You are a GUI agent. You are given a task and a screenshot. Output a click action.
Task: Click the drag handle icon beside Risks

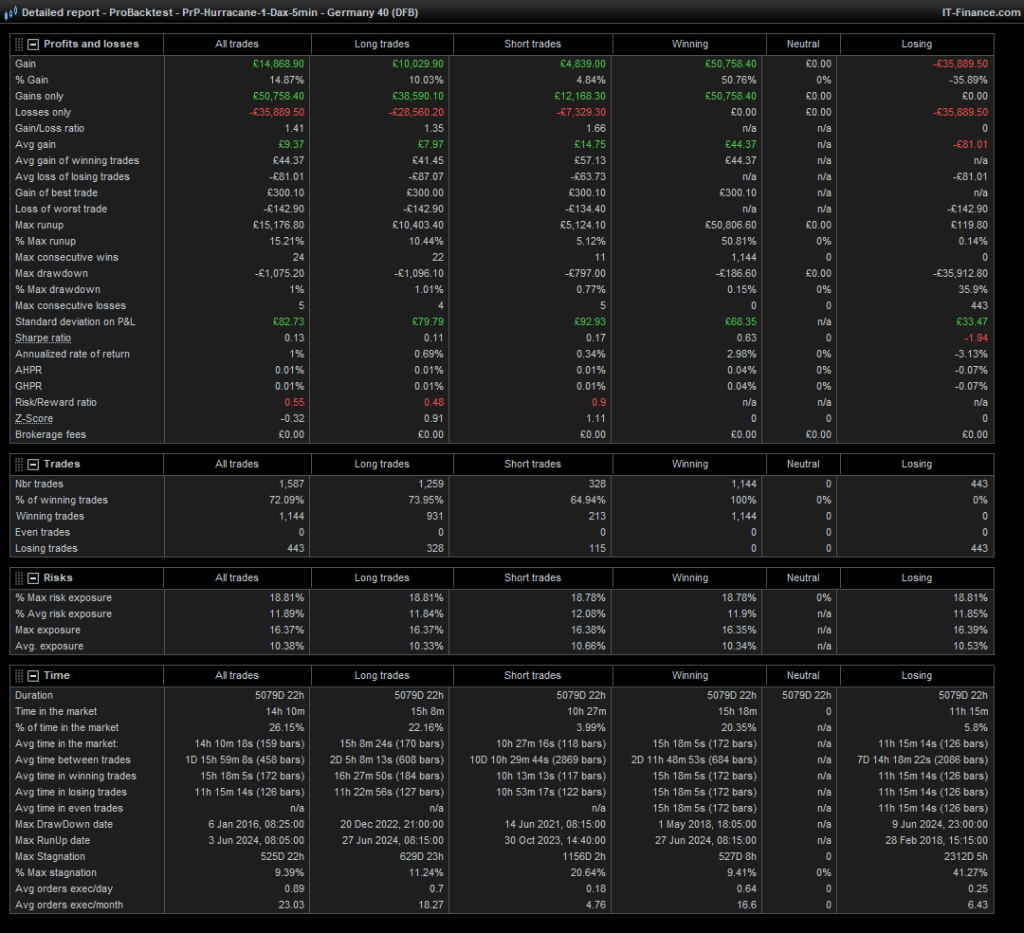click(17, 577)
